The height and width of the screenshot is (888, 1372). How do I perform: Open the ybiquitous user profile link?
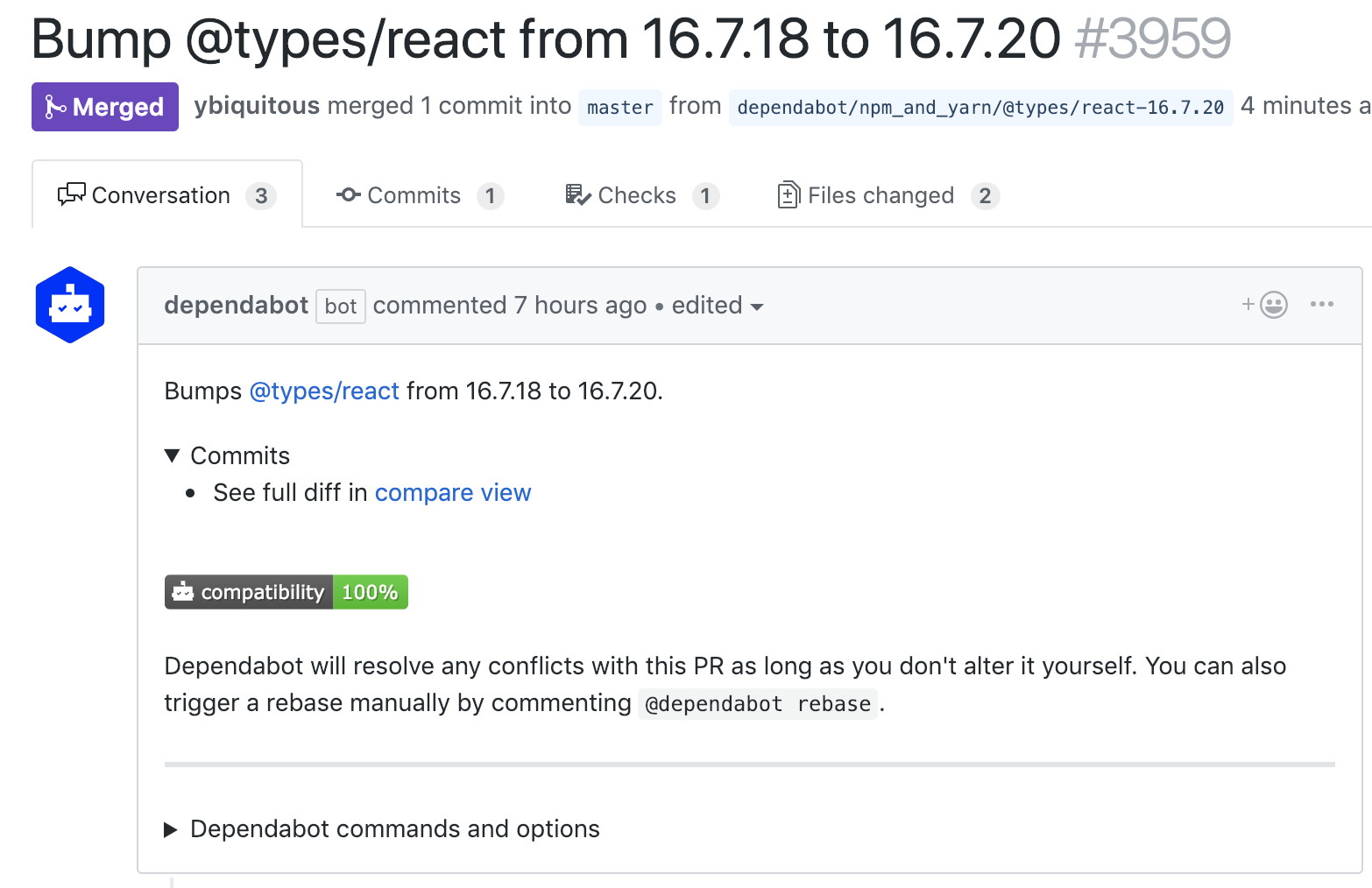coord(257,106)
